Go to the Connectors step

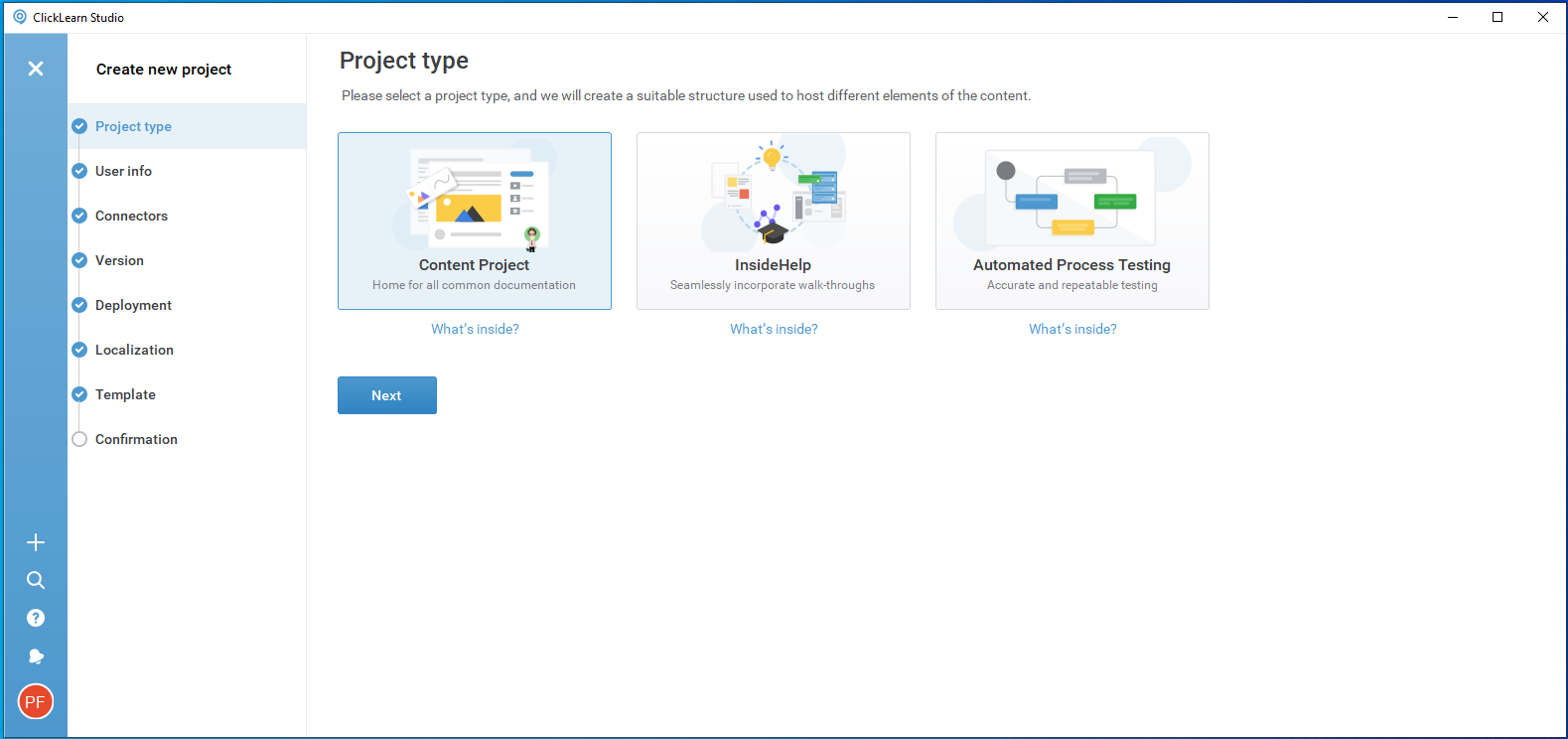(187, 216)
